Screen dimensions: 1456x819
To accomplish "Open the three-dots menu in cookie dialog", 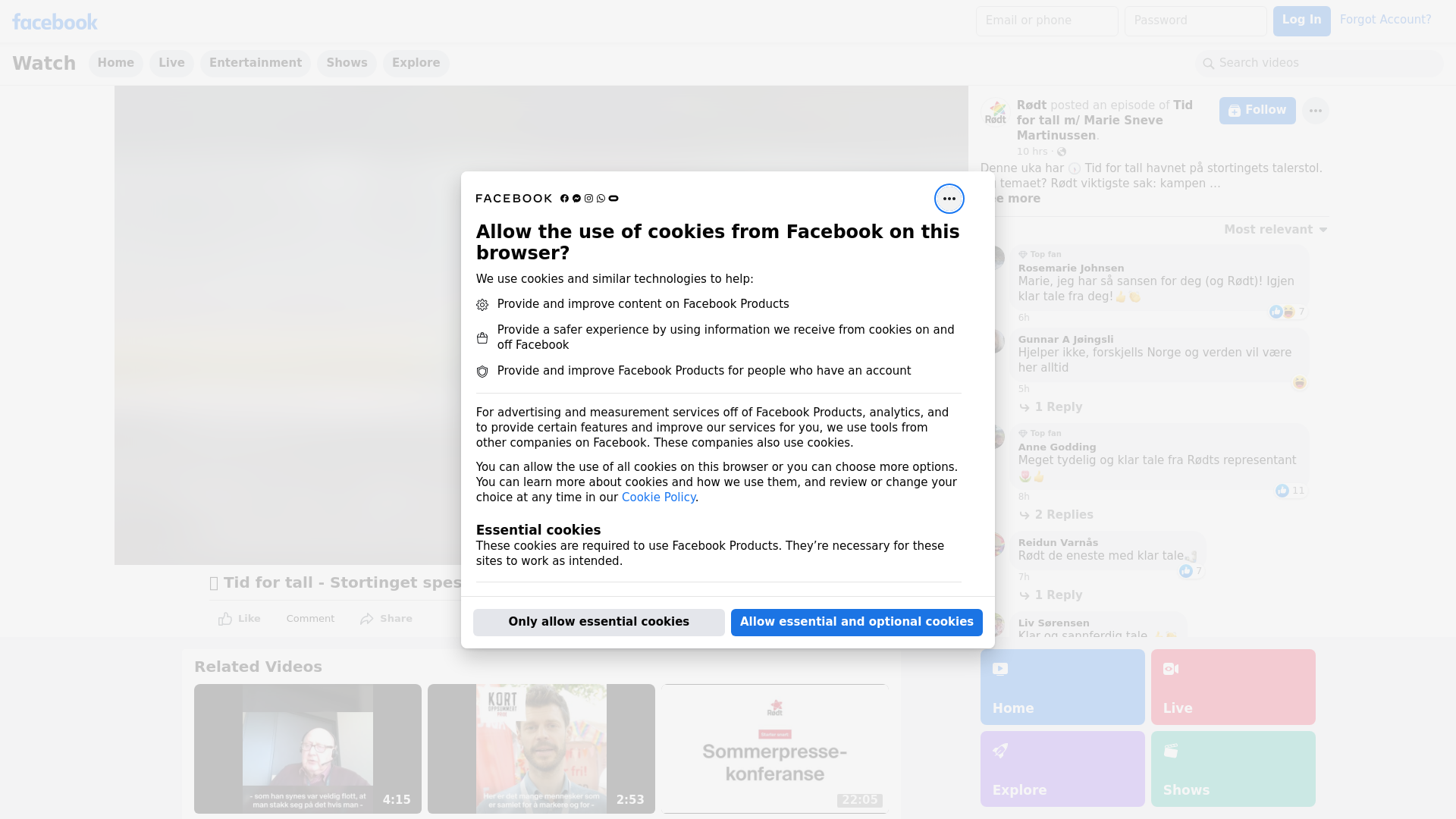I will coord(949,199).
